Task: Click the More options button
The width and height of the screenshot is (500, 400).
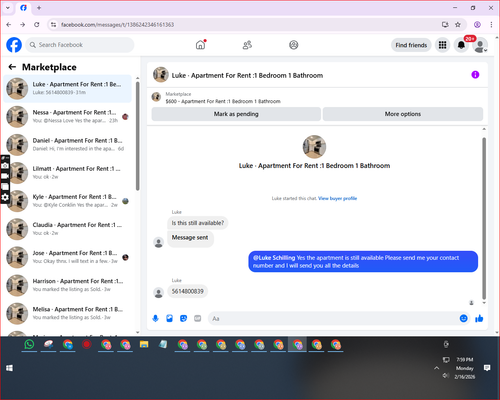Action: click(403, 114)
